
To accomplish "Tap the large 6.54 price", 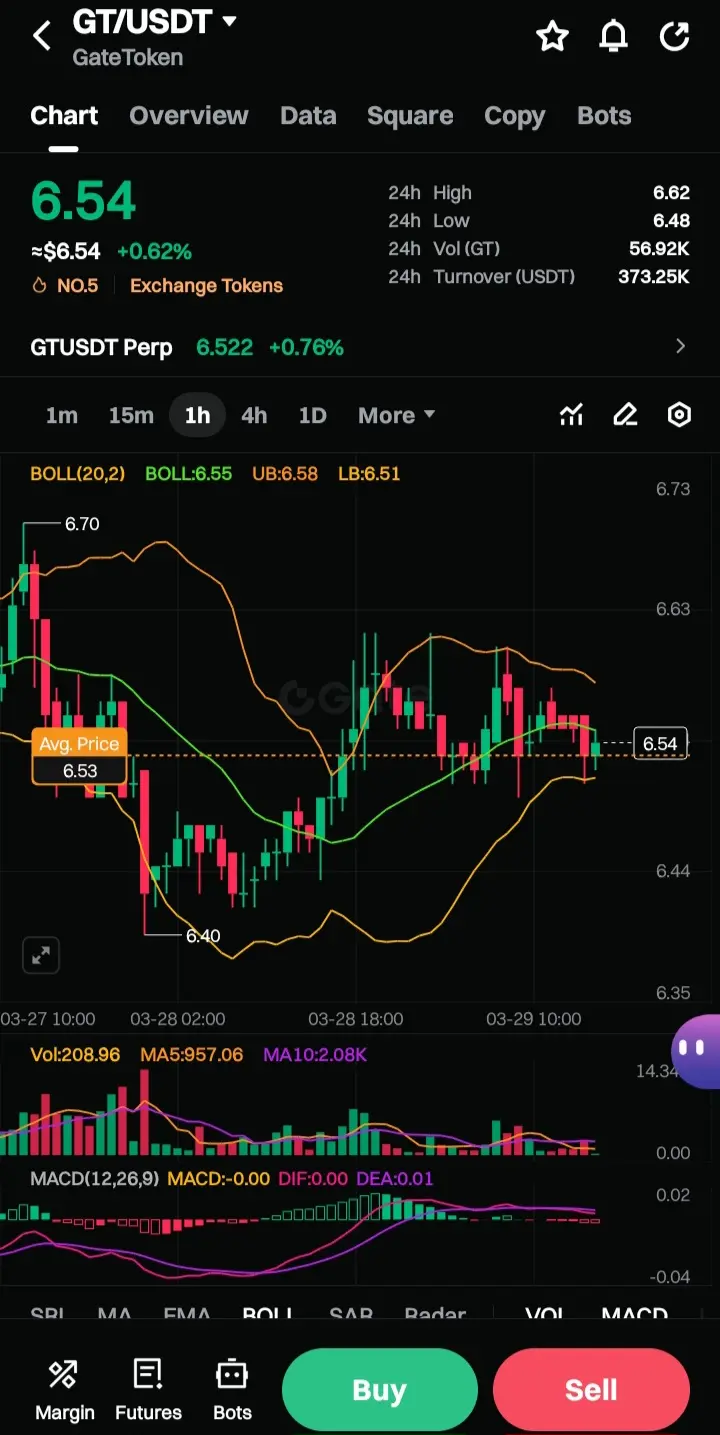I will point(83,201).
